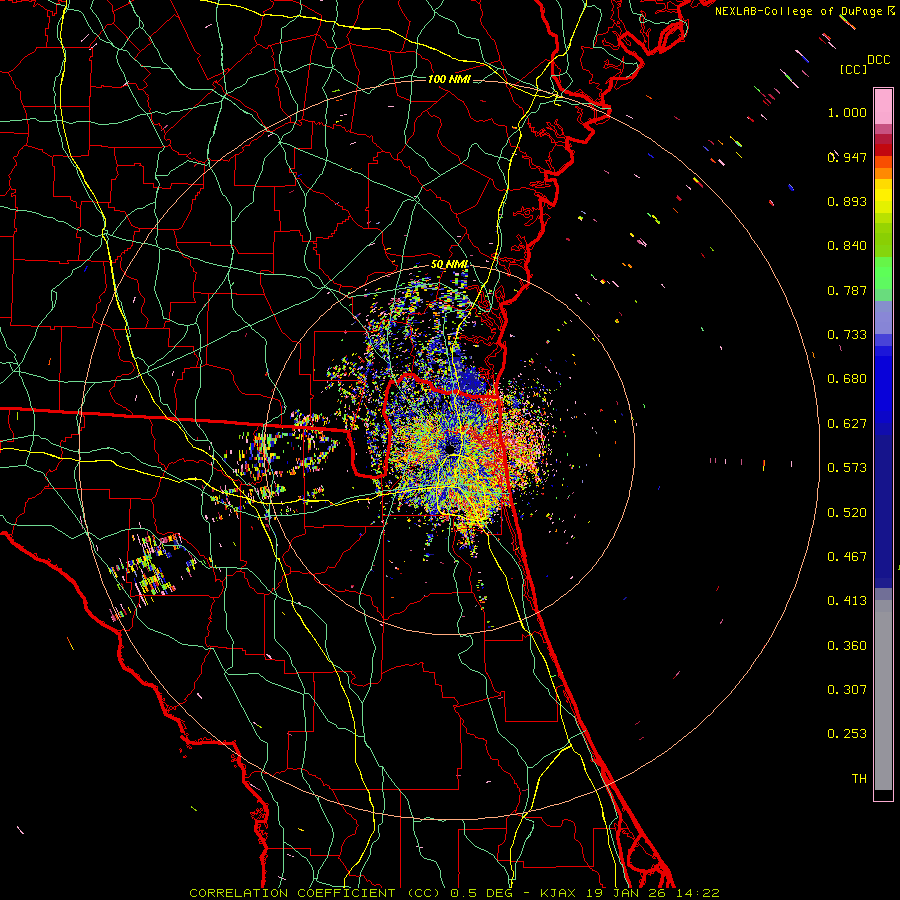
Task: Pick the gray segment of the color bar
Action: [883, 695]
